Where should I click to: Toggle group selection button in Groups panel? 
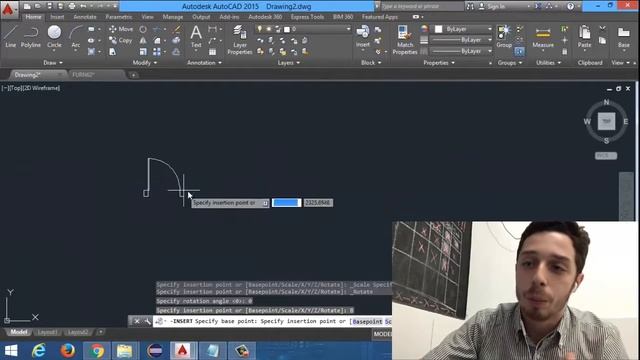tap(519, 51)
